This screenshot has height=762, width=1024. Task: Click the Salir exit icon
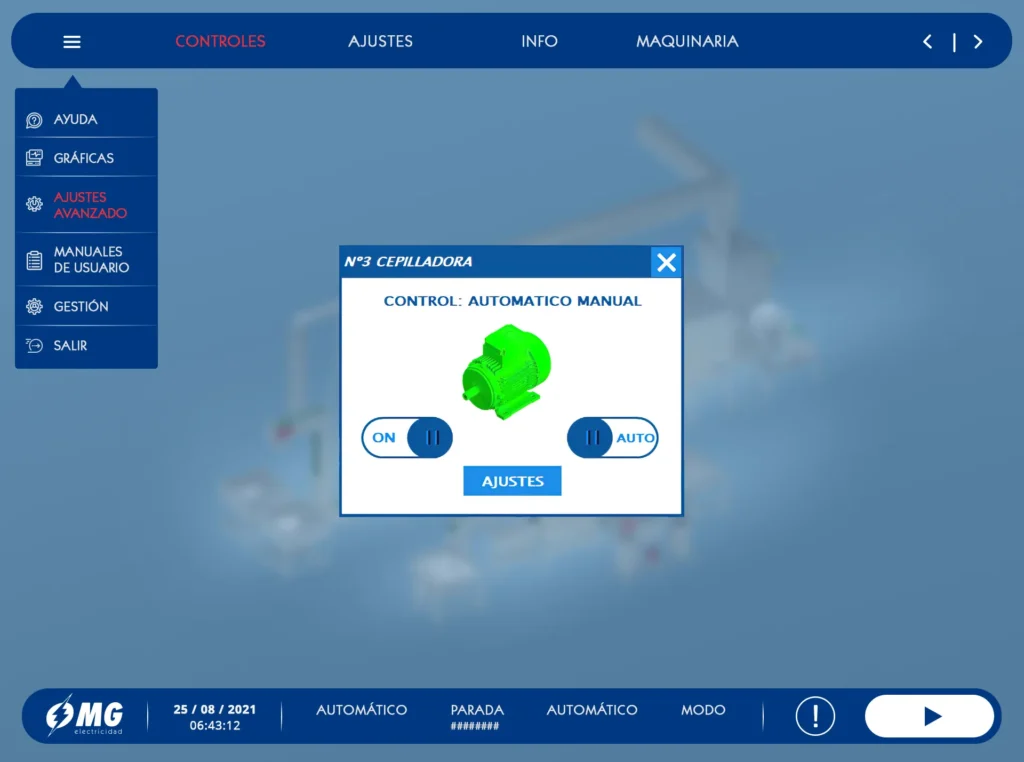coord(34,345)
